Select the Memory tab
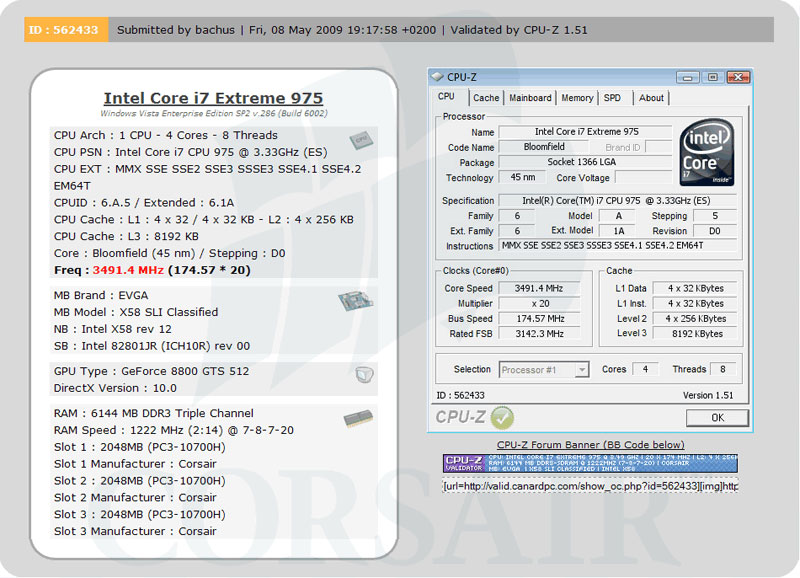This screenshot has height=578, width=800. point(577,98)
